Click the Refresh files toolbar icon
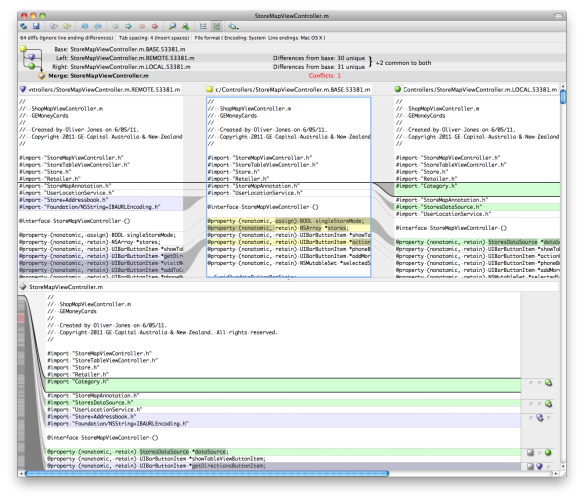584x501 pixels. 24,26
